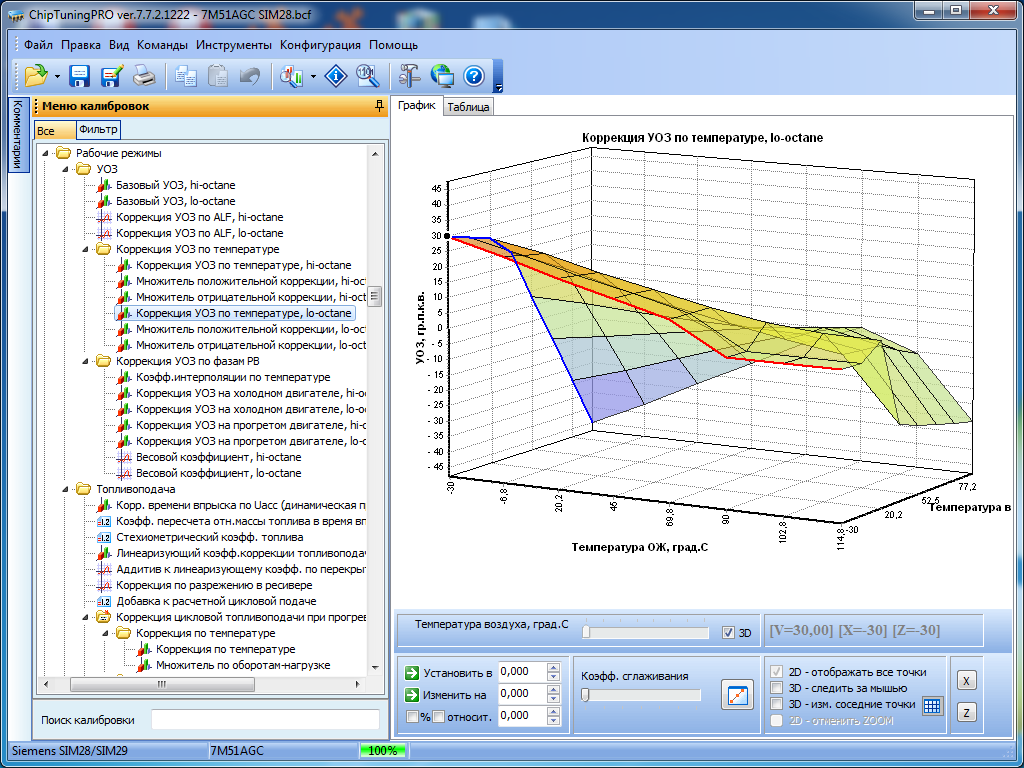Click the smoothing line graph button
This screenshot has width=1024, height=768.
click(x=737, y=694)
